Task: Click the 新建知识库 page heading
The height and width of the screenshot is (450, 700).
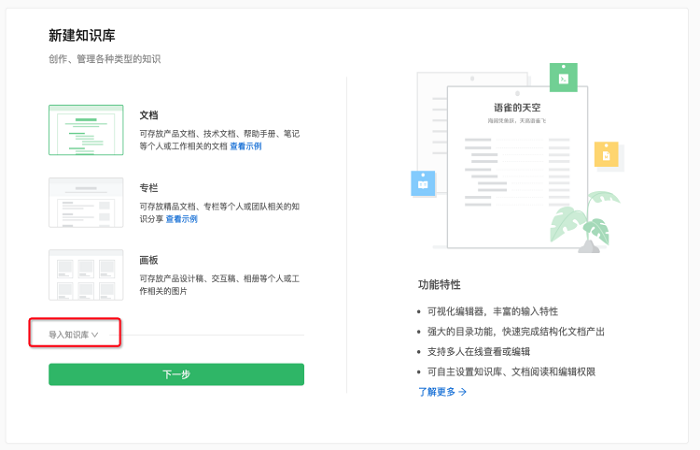Action: point(82,36)
